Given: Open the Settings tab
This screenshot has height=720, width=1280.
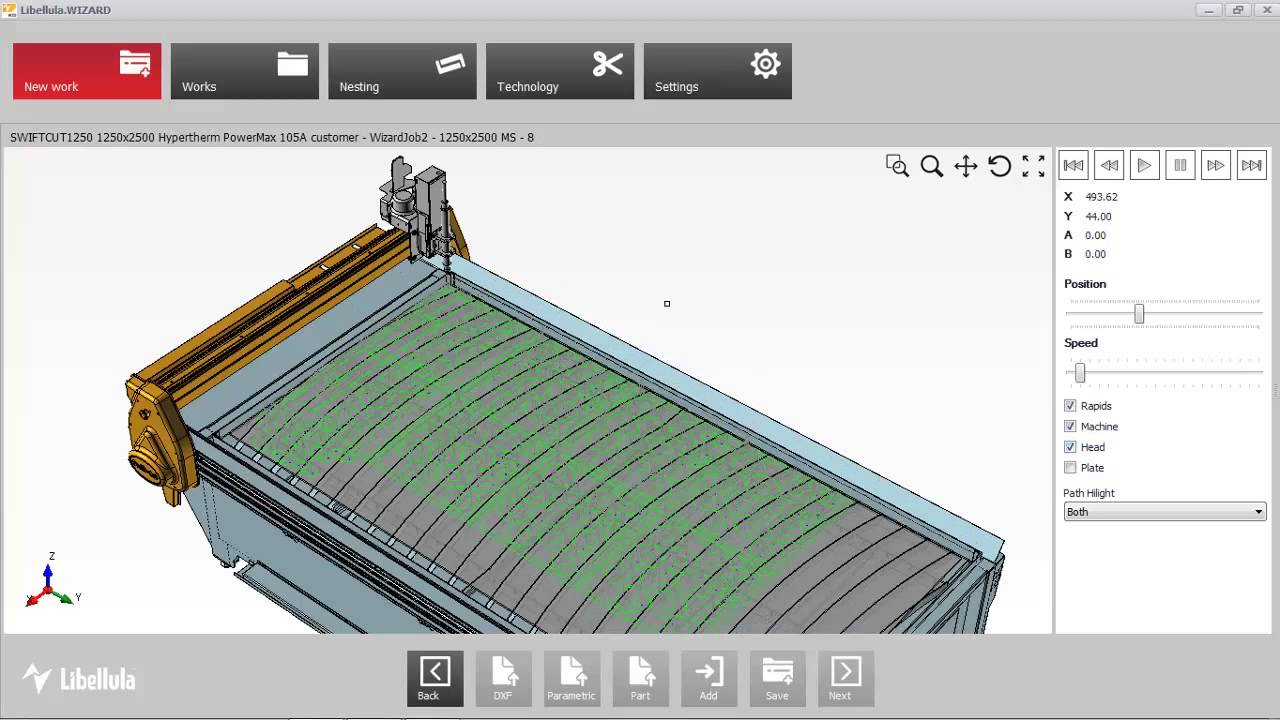Looking at the screenshot, I should tap(718, 71).
